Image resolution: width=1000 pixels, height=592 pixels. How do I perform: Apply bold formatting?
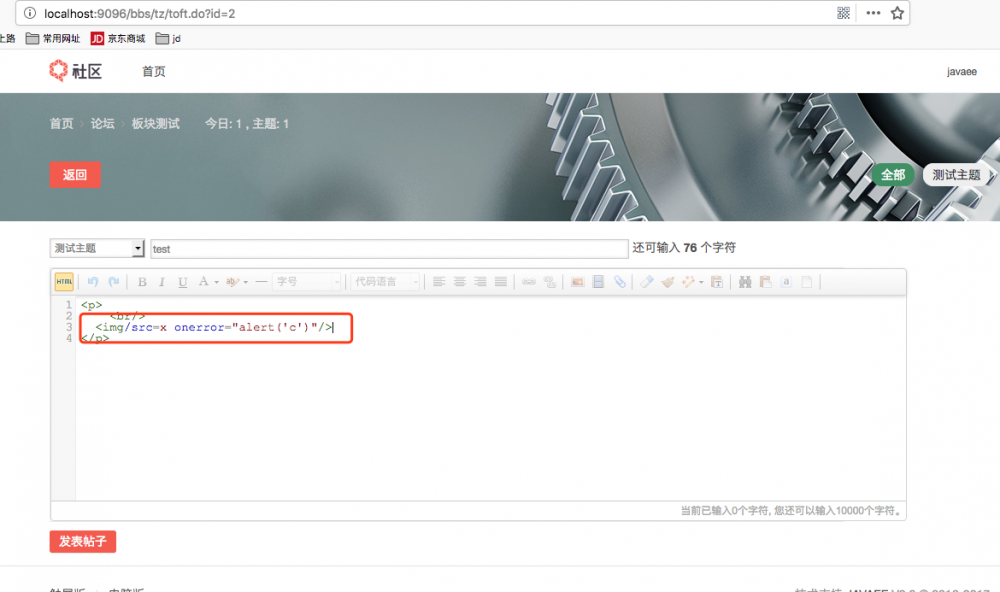pyautogui.click(x=142, y=282)
